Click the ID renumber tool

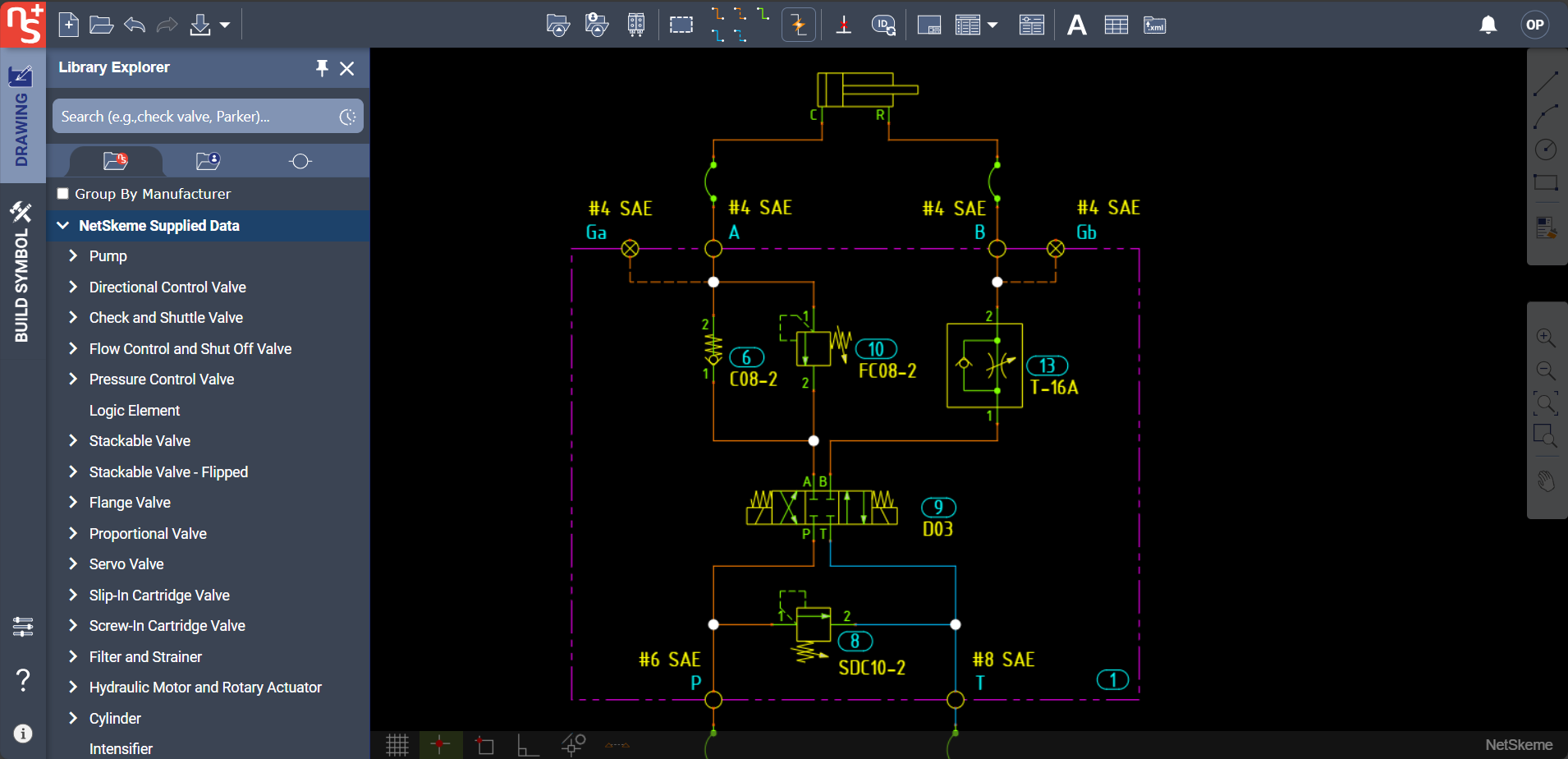click(883, 25)
